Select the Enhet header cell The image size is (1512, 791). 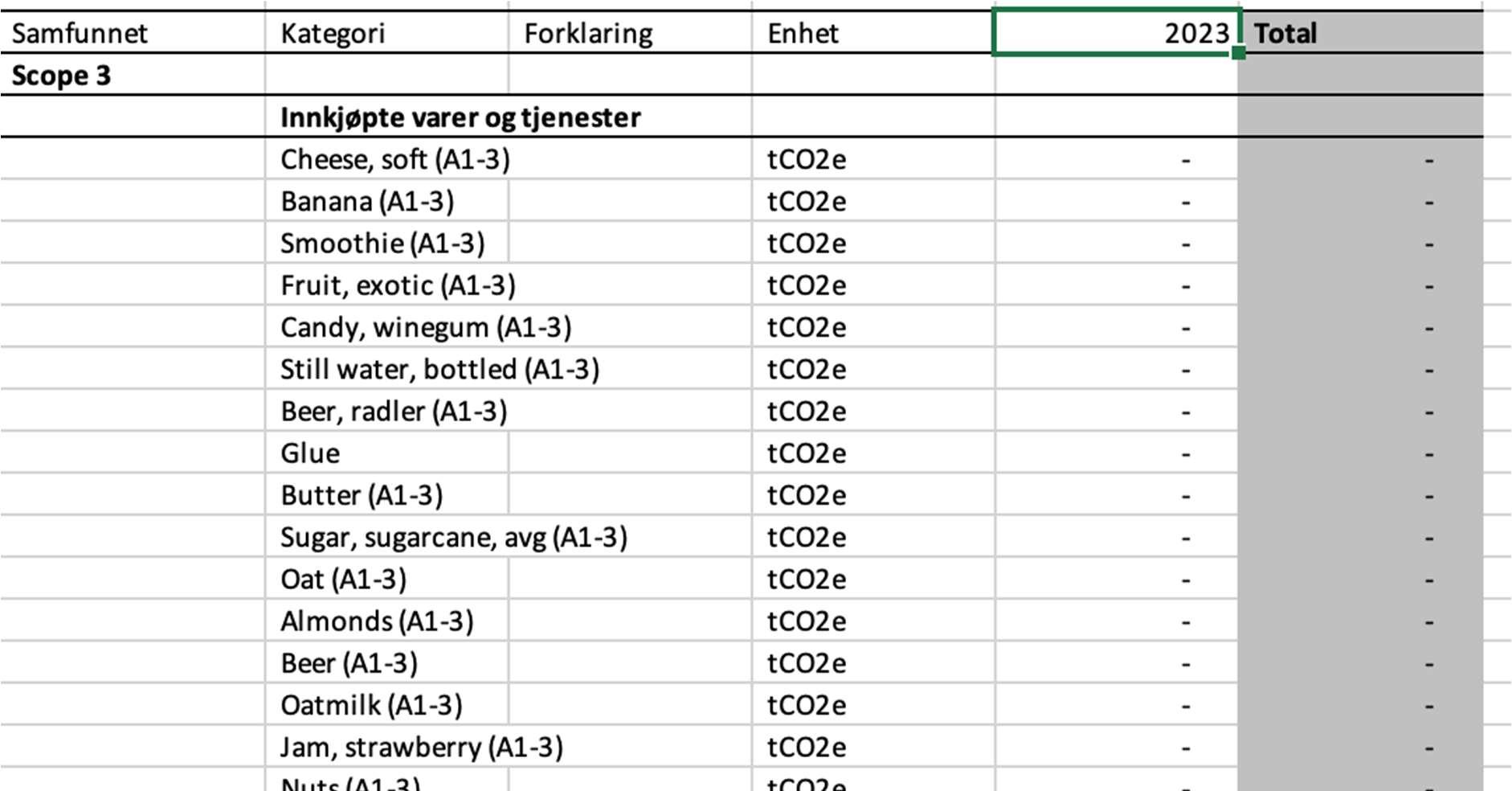click(x=873, y=32)
